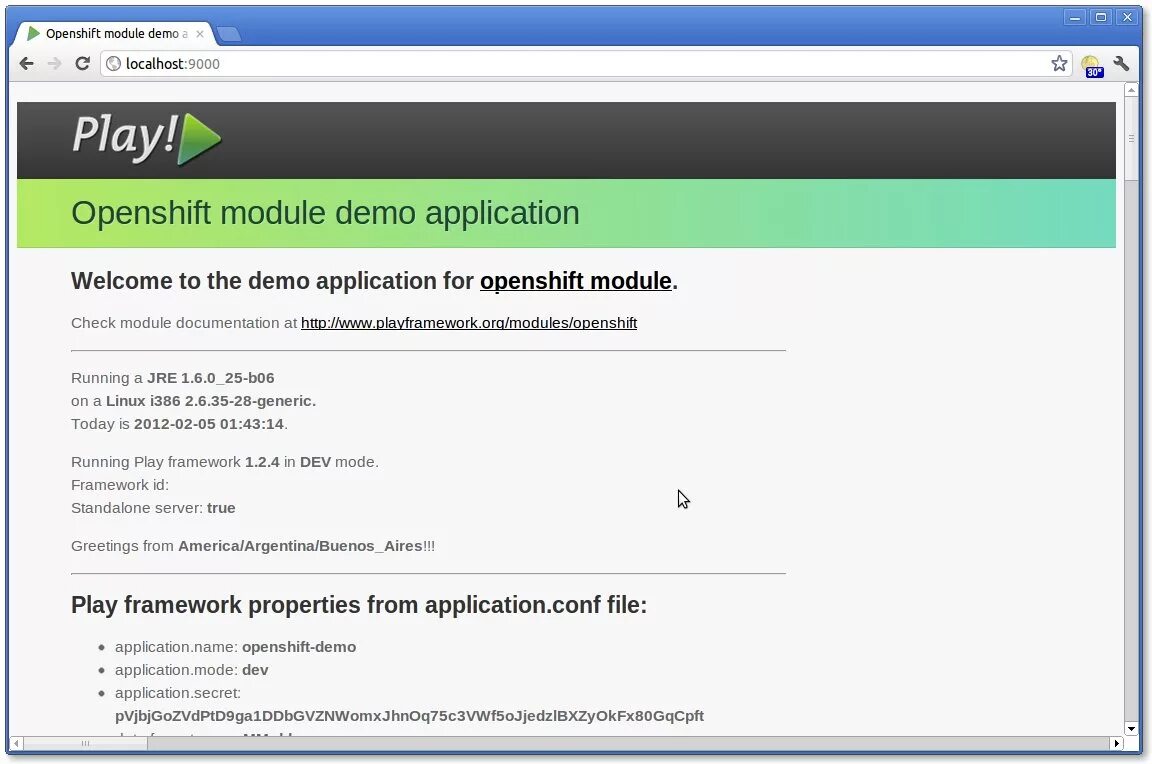Click the vertical scrollbar down arrow
1152x764 pixels.
click(1131, 729)
